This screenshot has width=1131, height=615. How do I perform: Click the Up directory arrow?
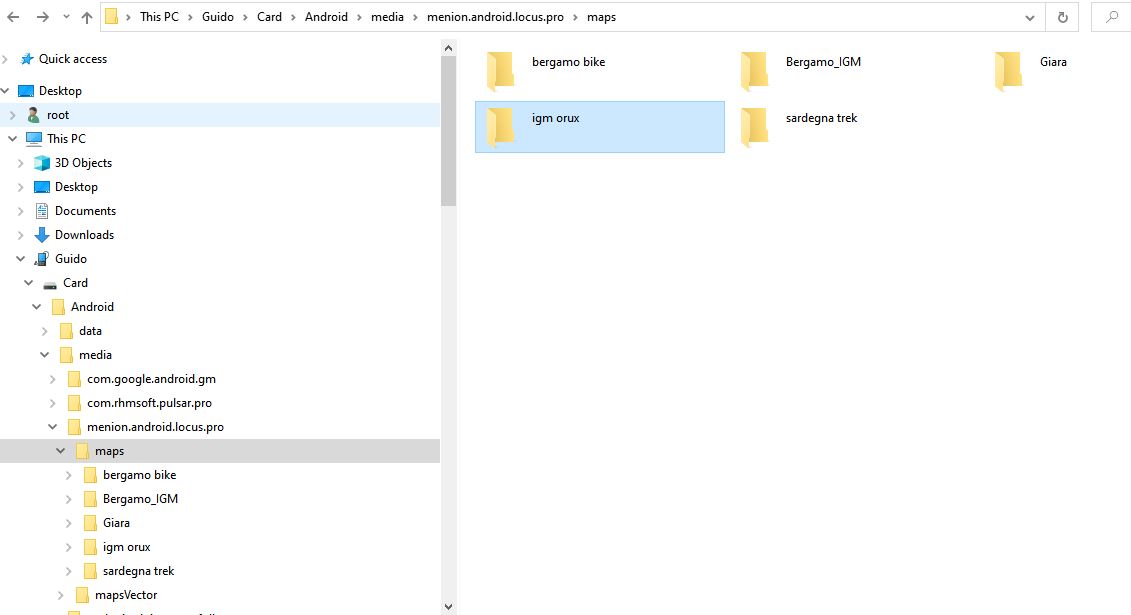coord(87,17)
